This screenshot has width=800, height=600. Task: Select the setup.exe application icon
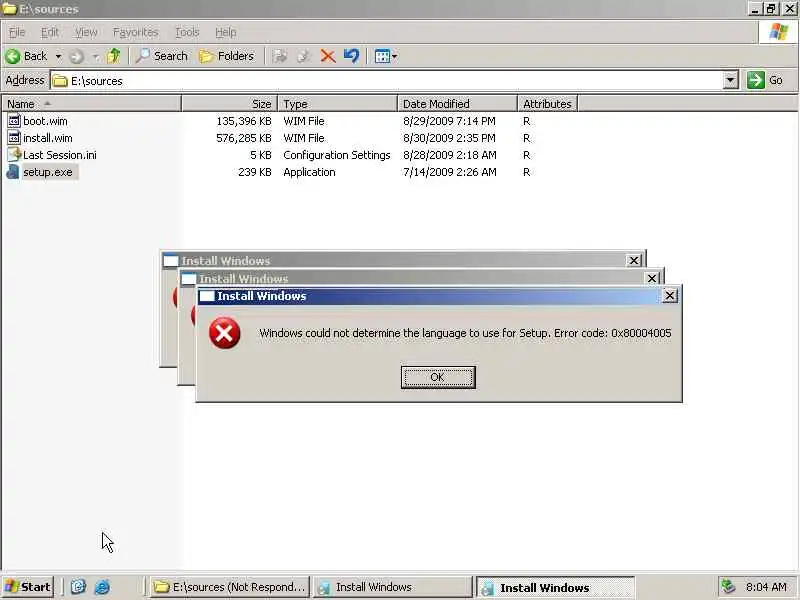pyautogui.click(x=14, y=172)
